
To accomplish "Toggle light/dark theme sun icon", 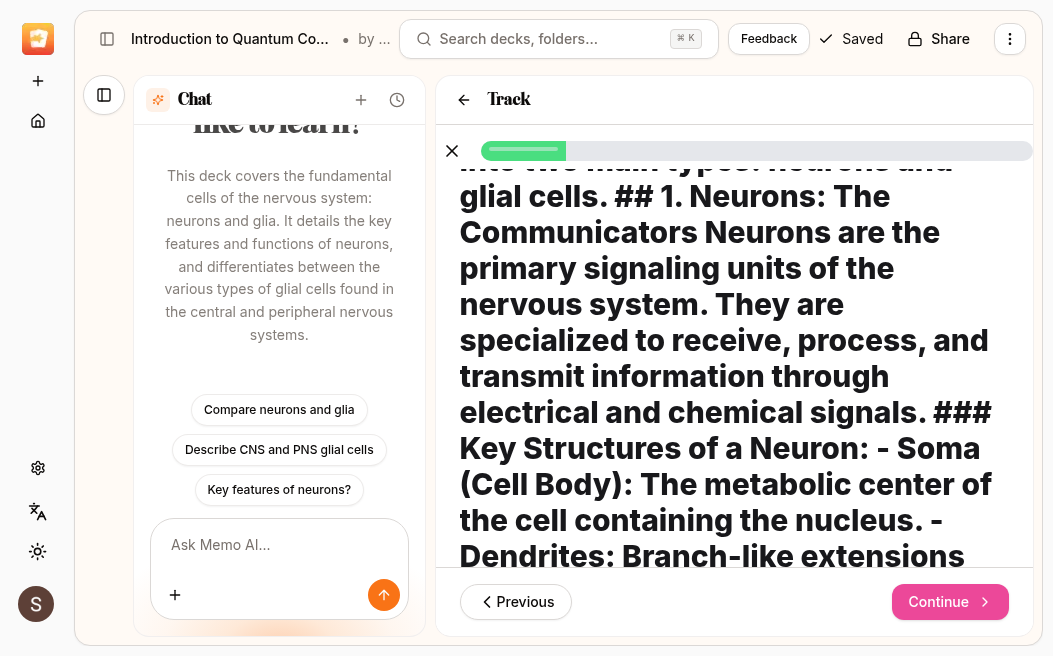I will point(38,551).
